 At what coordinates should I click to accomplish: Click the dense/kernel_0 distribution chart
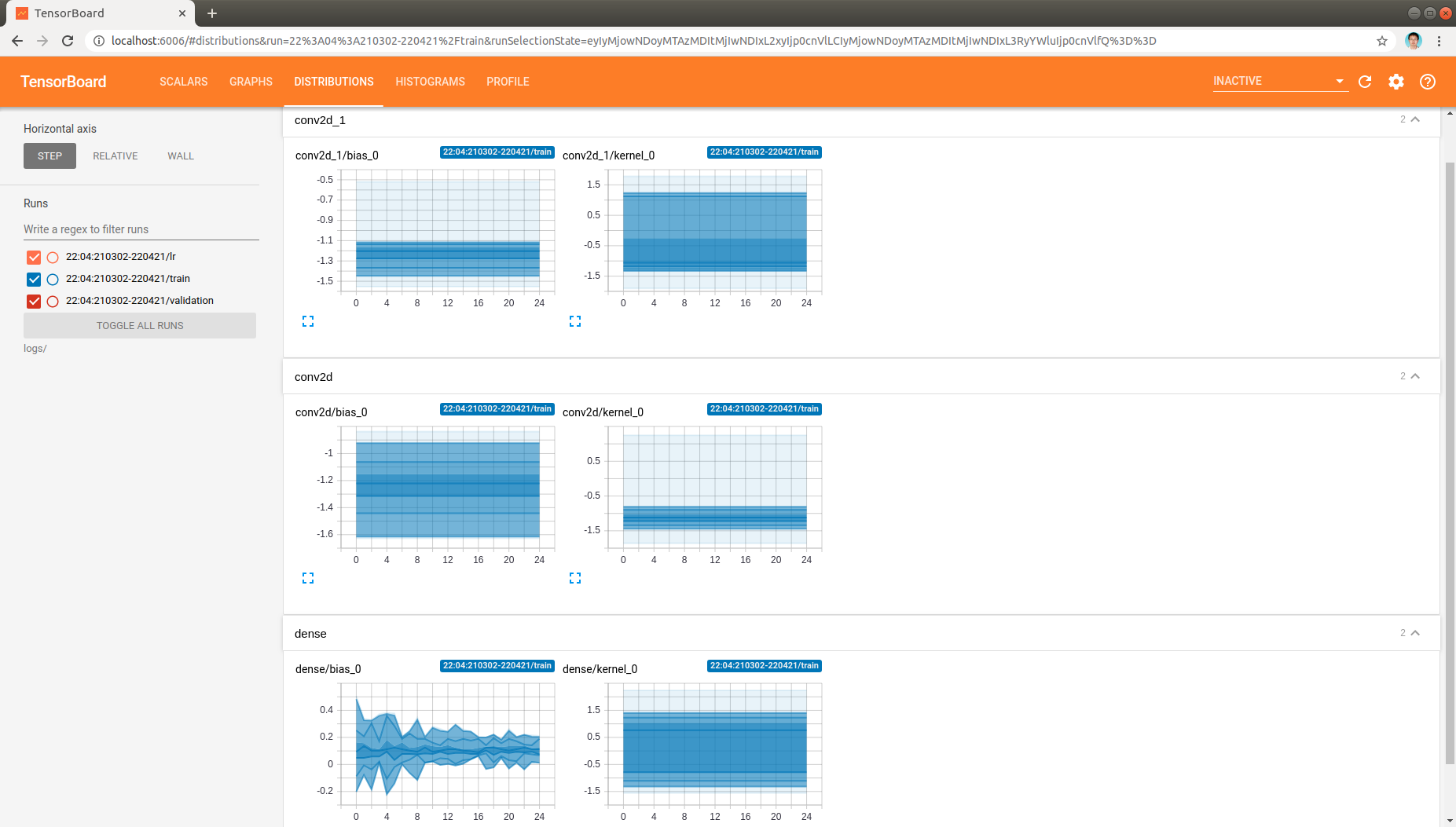[715, 745]
